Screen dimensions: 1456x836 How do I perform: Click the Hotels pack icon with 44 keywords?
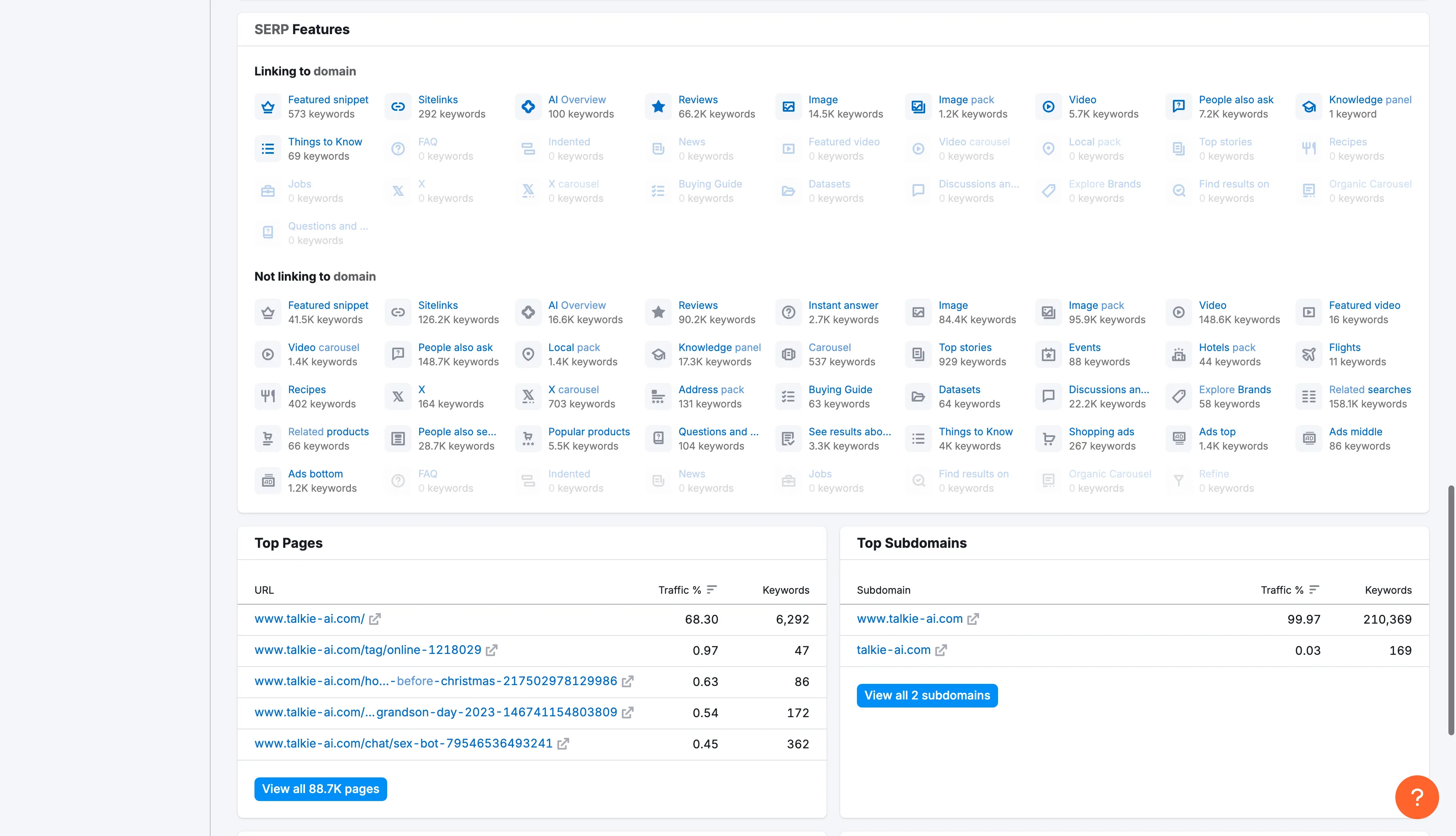click(x=1179, y=354)
